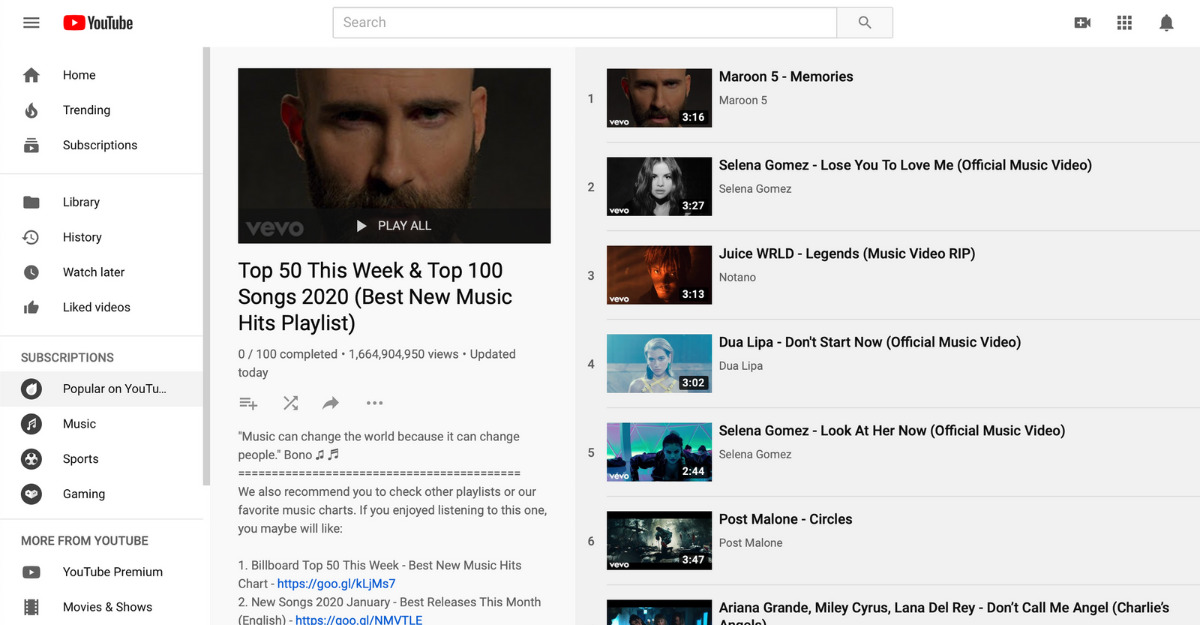
Task: Click the sidebar vertical scrollbar
Action: point(207,265)
